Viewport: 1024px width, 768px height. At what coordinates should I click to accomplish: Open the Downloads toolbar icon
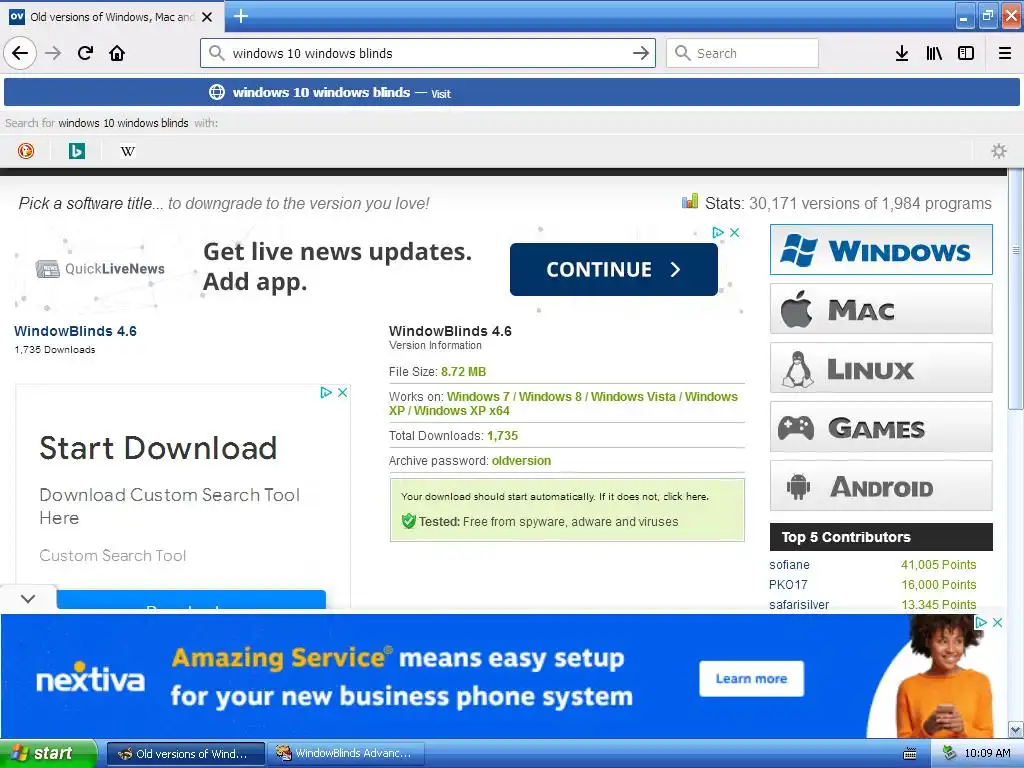[x=902, y=53]
